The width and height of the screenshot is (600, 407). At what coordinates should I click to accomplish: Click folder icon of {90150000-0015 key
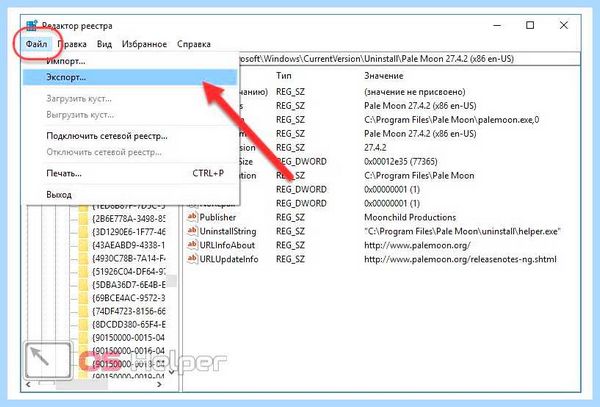point(83,338)
